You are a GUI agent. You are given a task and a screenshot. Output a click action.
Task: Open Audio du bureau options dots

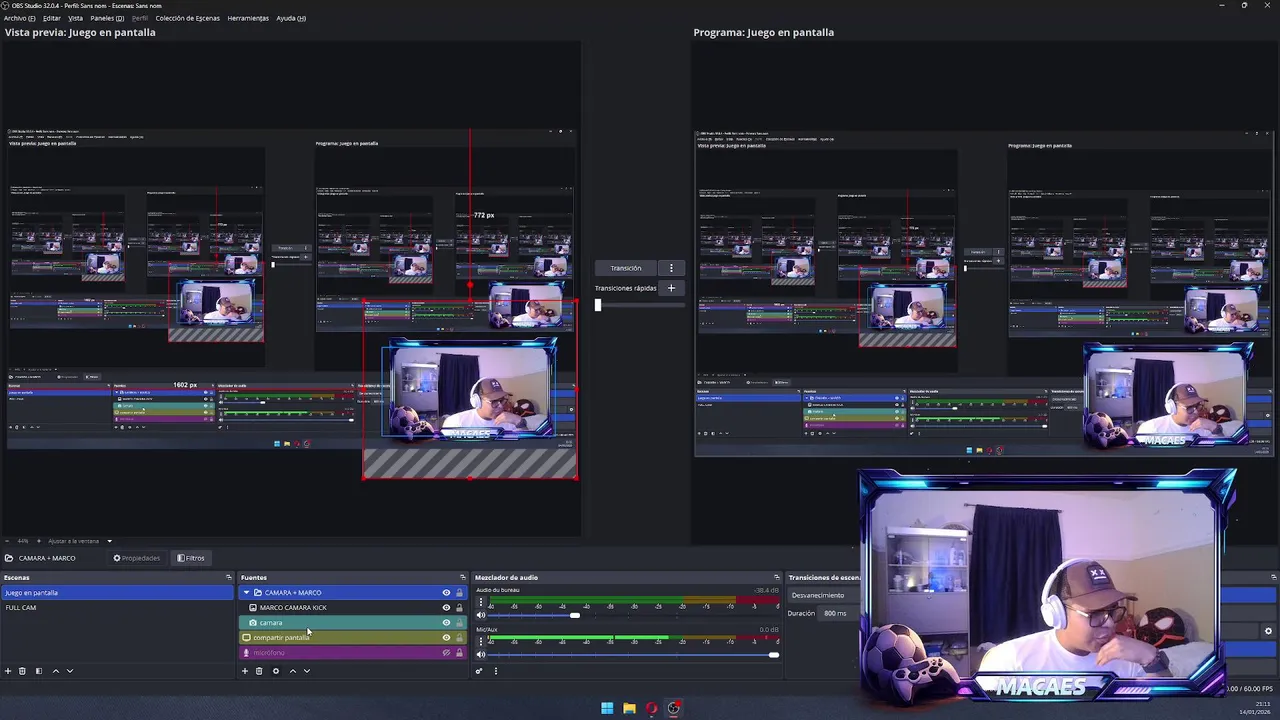point(480,602)
